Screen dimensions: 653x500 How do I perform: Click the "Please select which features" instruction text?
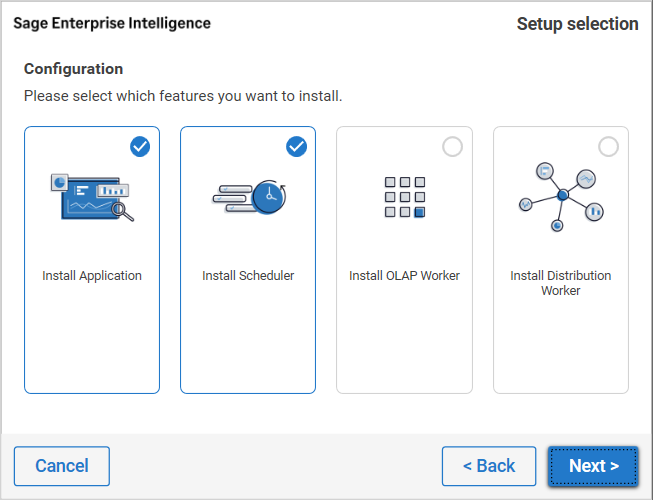pyautogui.click(x=183, y=96)
